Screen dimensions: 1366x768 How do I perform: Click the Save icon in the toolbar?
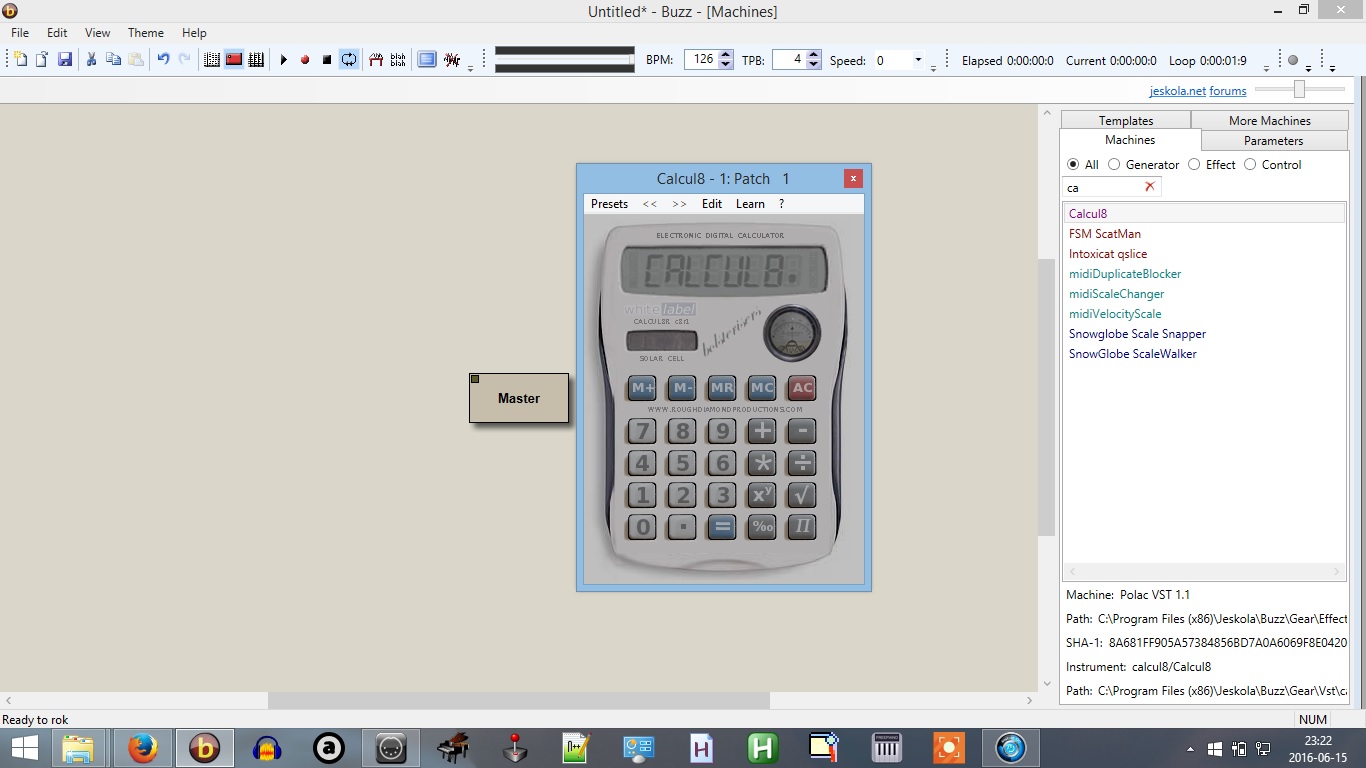coord(64,59)
